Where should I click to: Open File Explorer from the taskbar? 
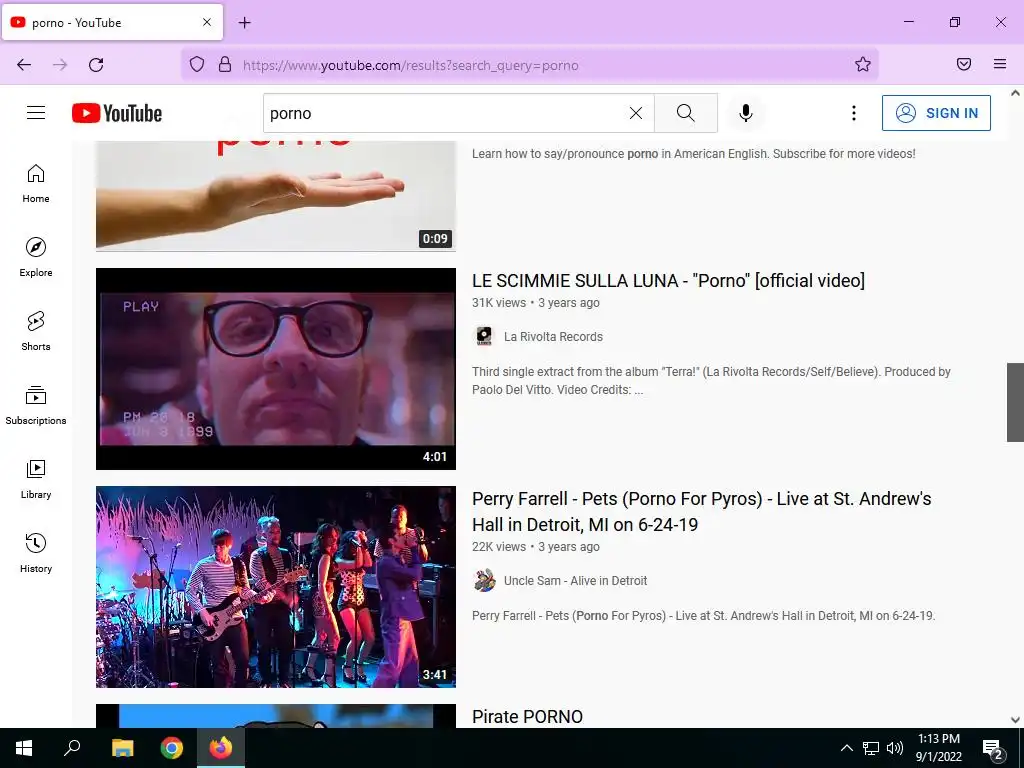click(122, 748)
